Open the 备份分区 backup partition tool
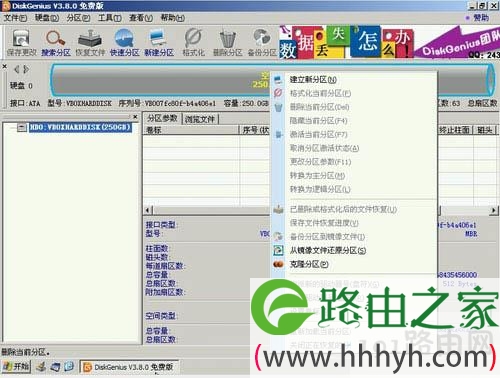 click(x=262, y=42)
